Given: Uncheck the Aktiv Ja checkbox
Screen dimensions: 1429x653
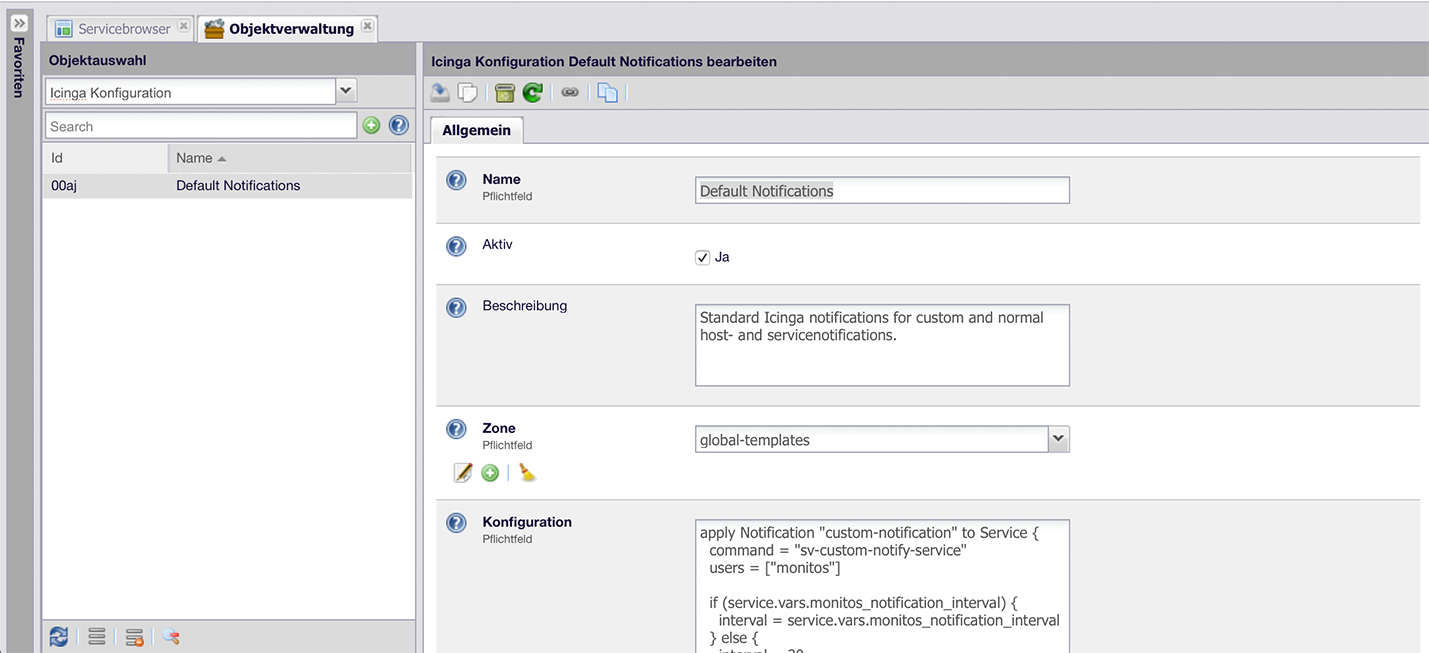Looking at the screenshot, I should click(702, 257).
